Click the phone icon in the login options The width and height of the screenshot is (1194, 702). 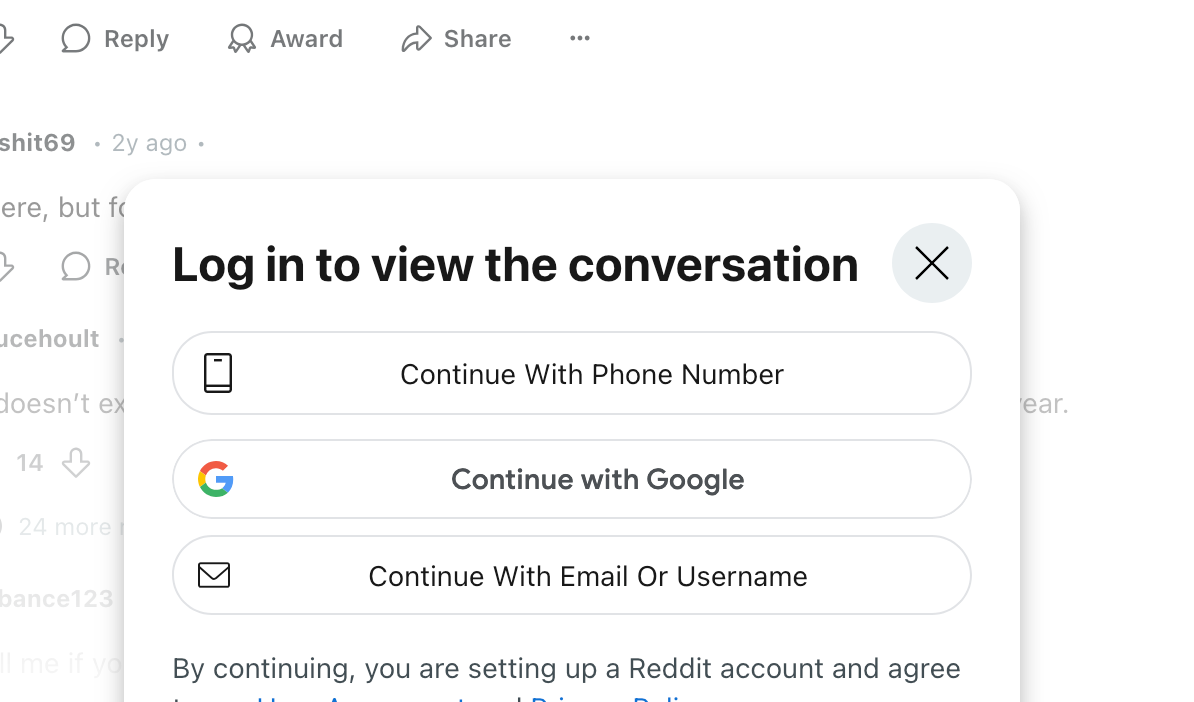tap(218, 373)
